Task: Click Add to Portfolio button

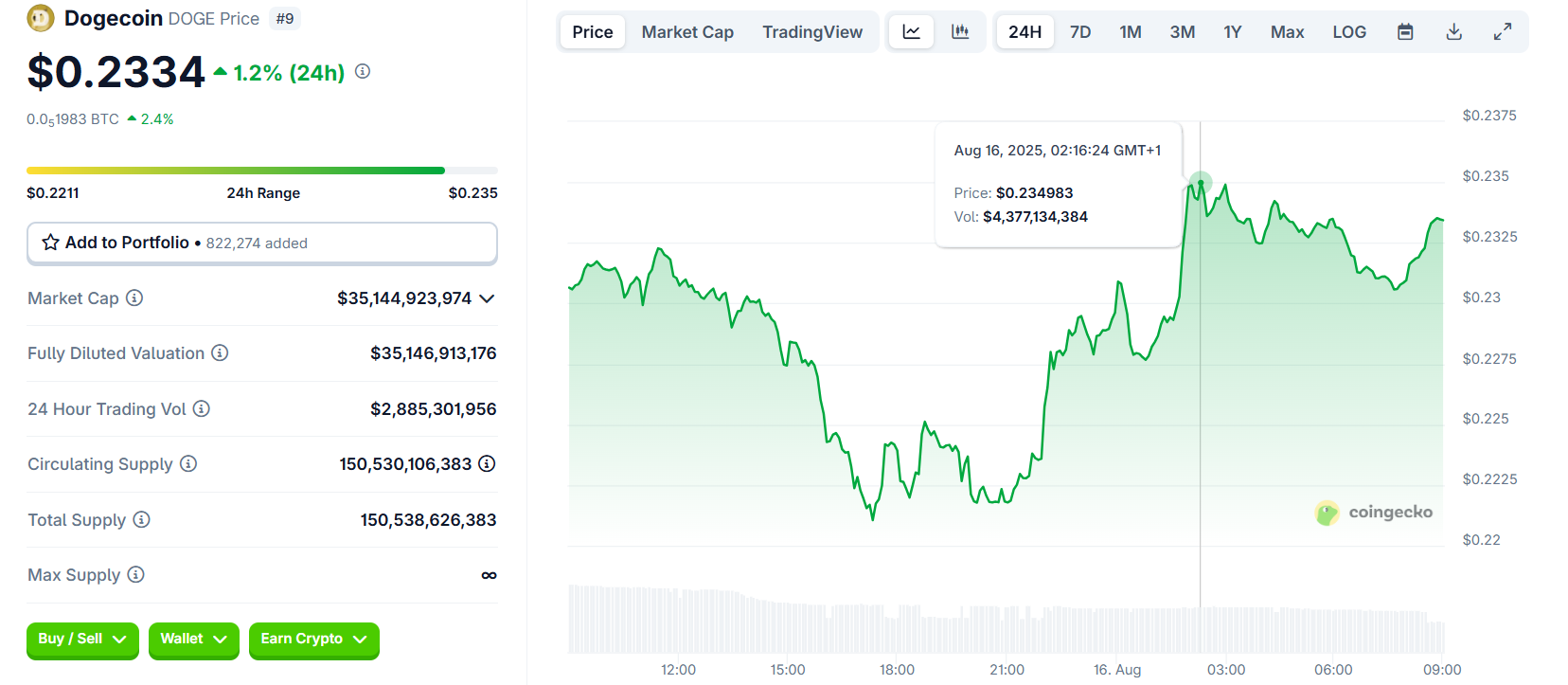Action: tap(262, 243)
